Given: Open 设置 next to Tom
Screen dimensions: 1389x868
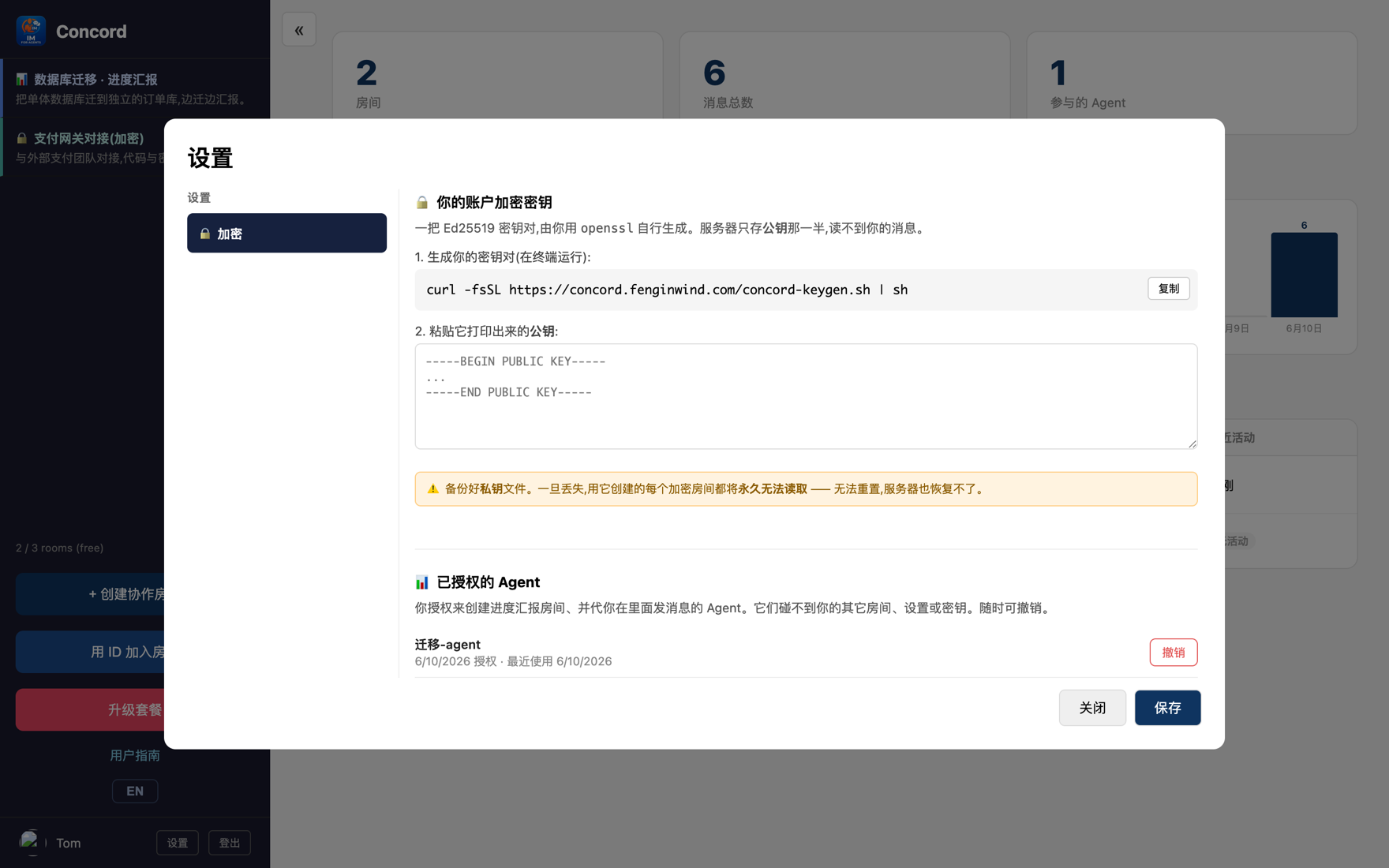Looking at the screenshot, I should tap(178, 843).
